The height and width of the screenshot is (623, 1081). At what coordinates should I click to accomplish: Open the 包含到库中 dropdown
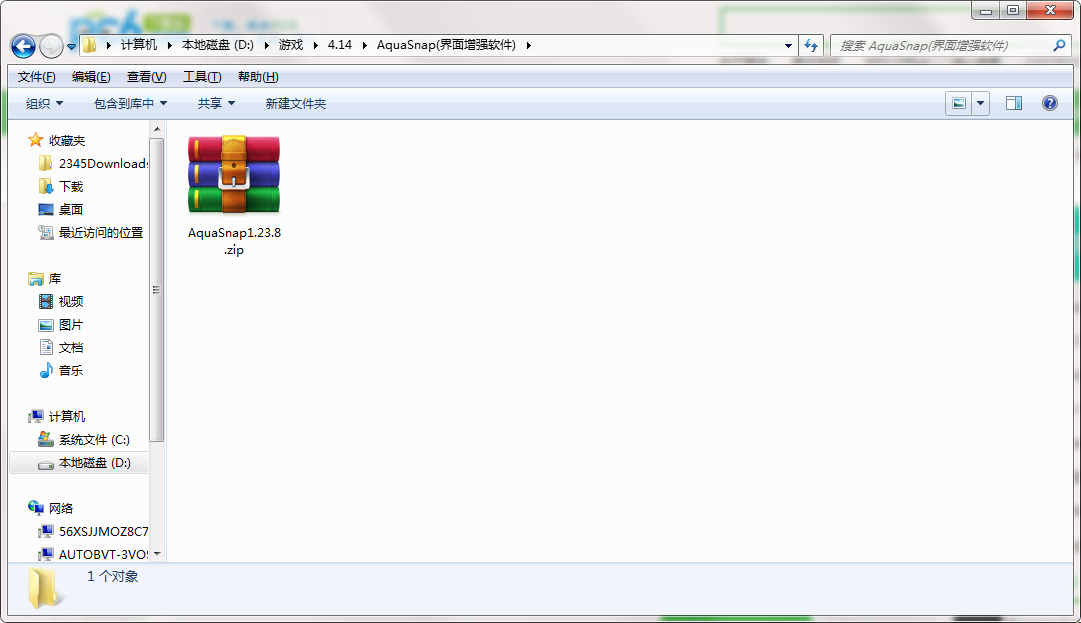130,103
